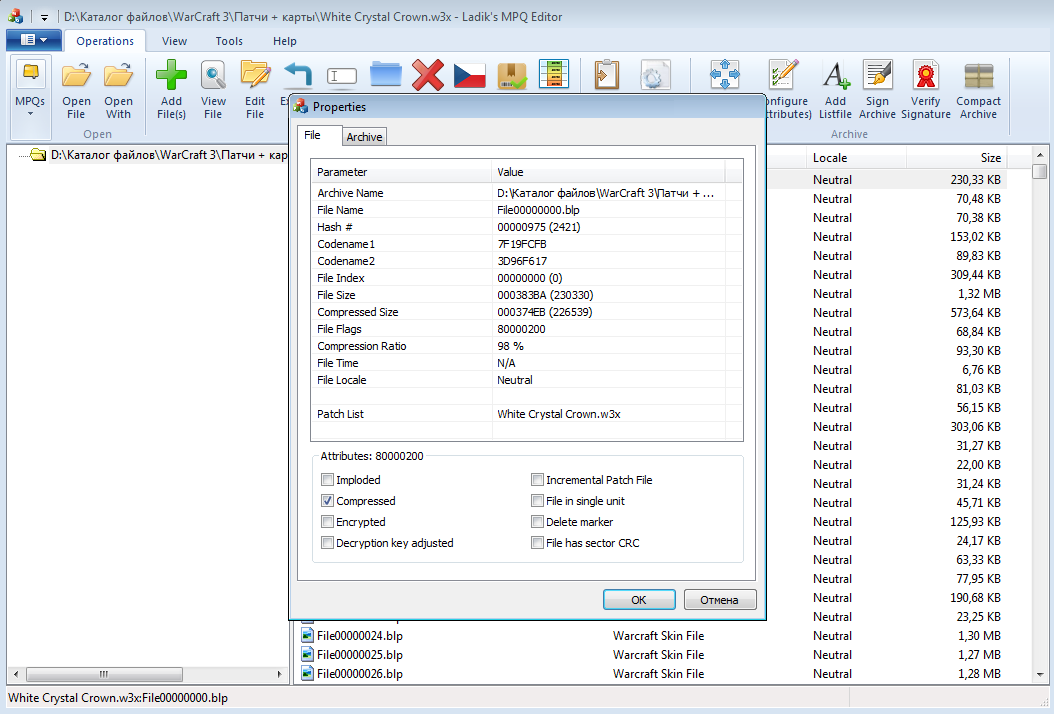This screenshot has width=1054, height=714.
Task: Open the Tools ribbon tab
Action: coord(229,41)
